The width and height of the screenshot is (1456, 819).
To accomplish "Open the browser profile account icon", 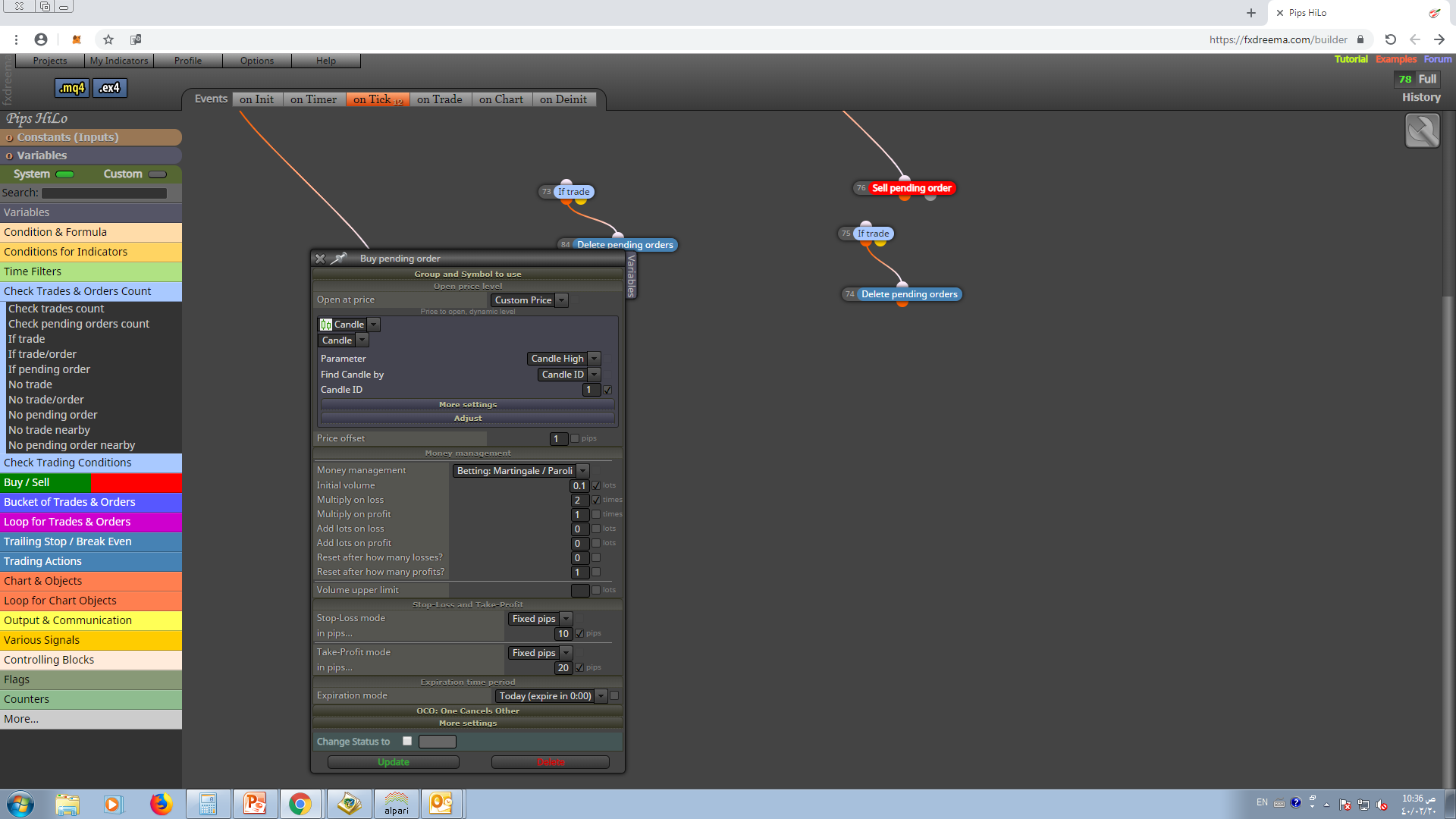I will pyautogui.click(x=41, y=39).
